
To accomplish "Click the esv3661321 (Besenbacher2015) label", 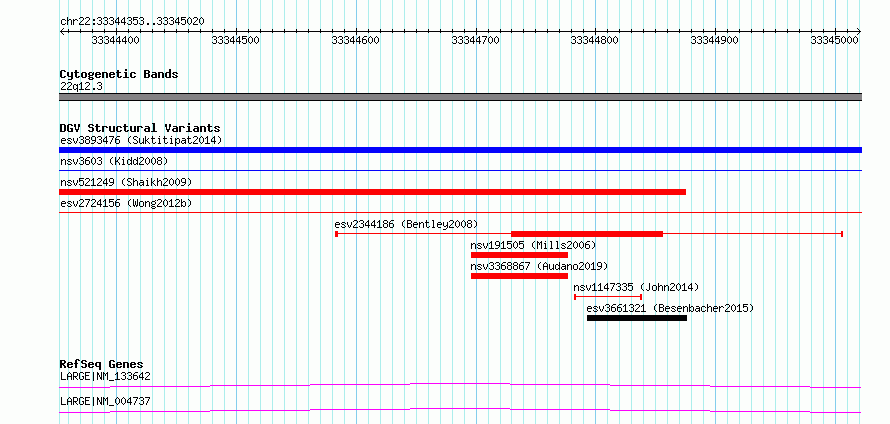I will click(670, 308).
